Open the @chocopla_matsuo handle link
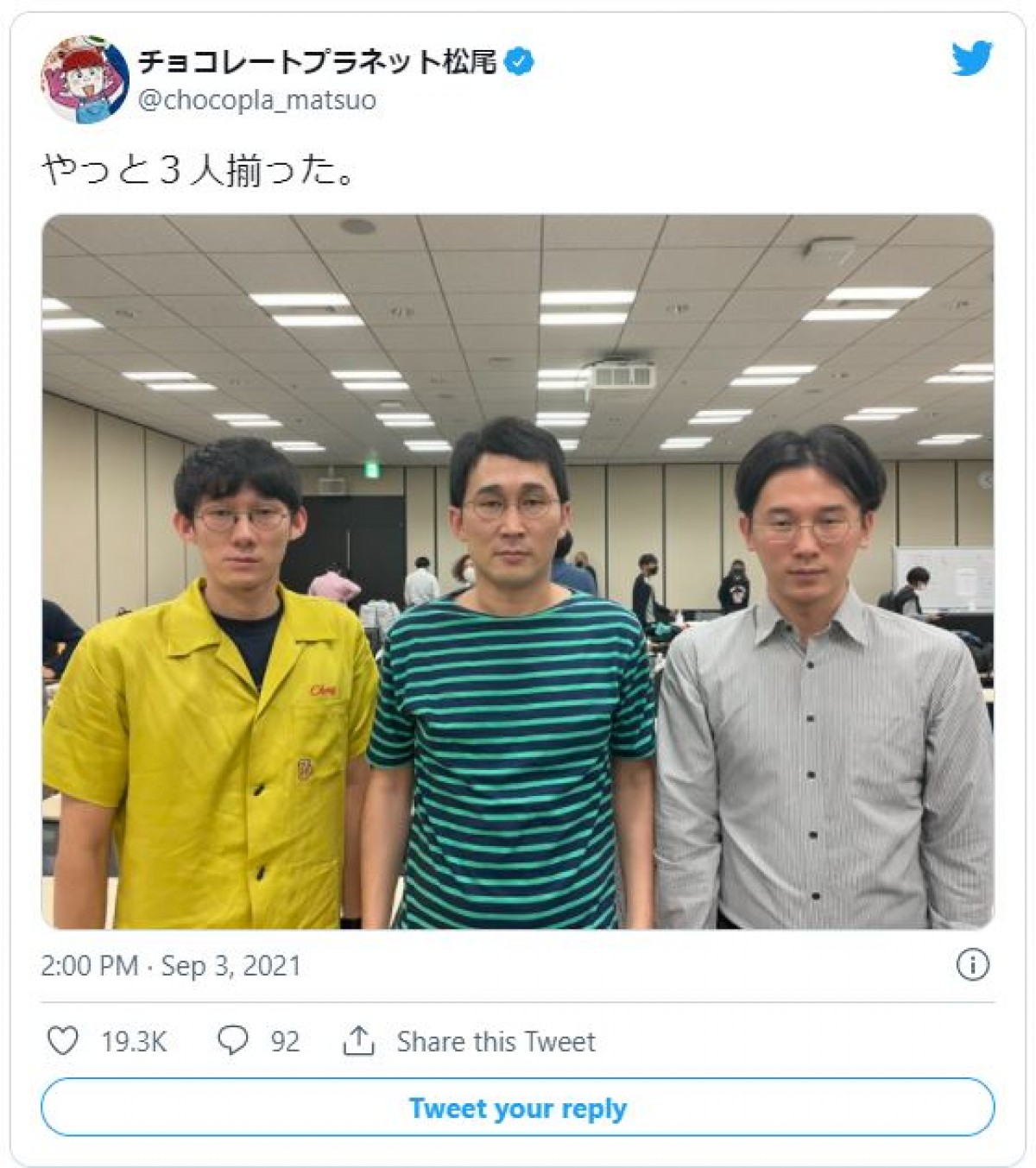The image size is (1036, 1168). (x=257, y=100)
